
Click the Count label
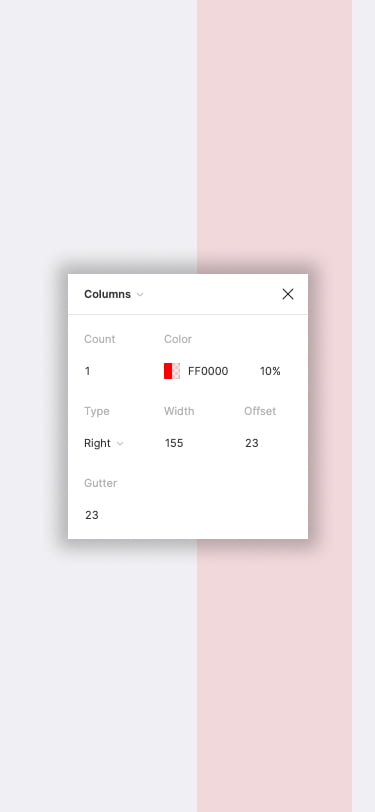tap(99, 339)
